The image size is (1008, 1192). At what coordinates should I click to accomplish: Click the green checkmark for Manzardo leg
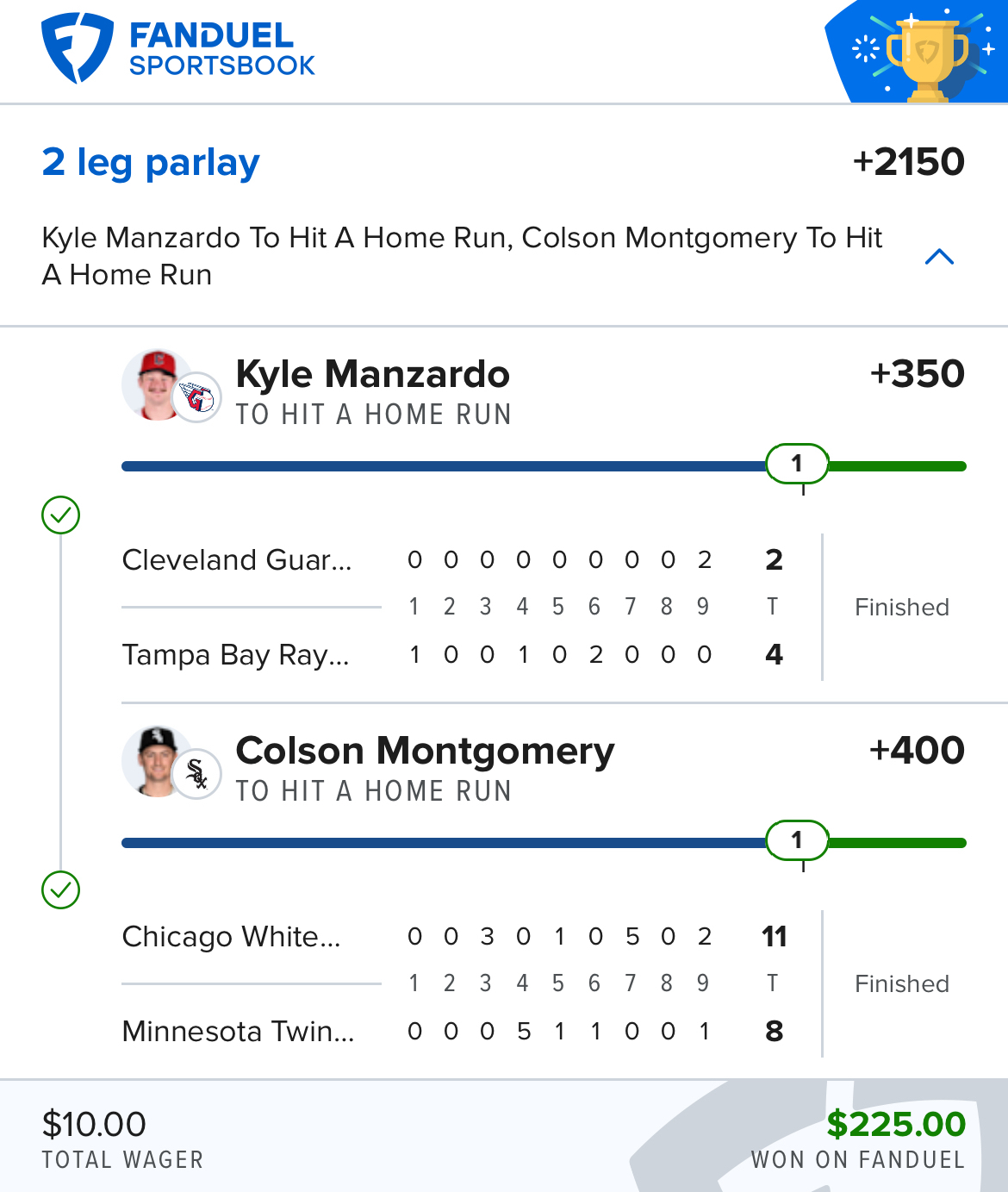[60, 515]
